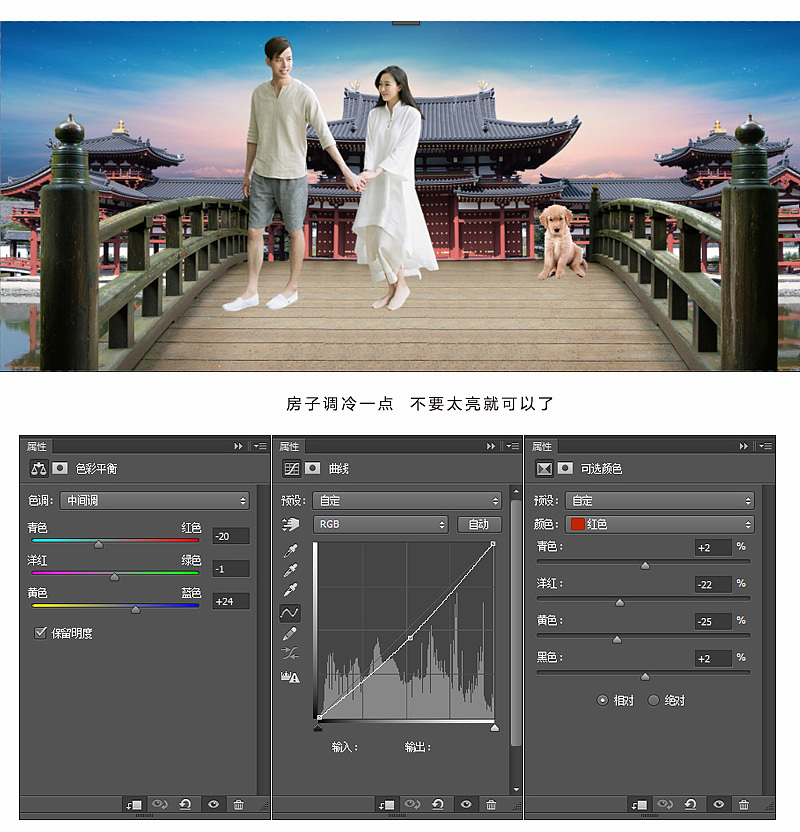Click the 洋红-绿色 slider handle

click(x=115, y=577)
